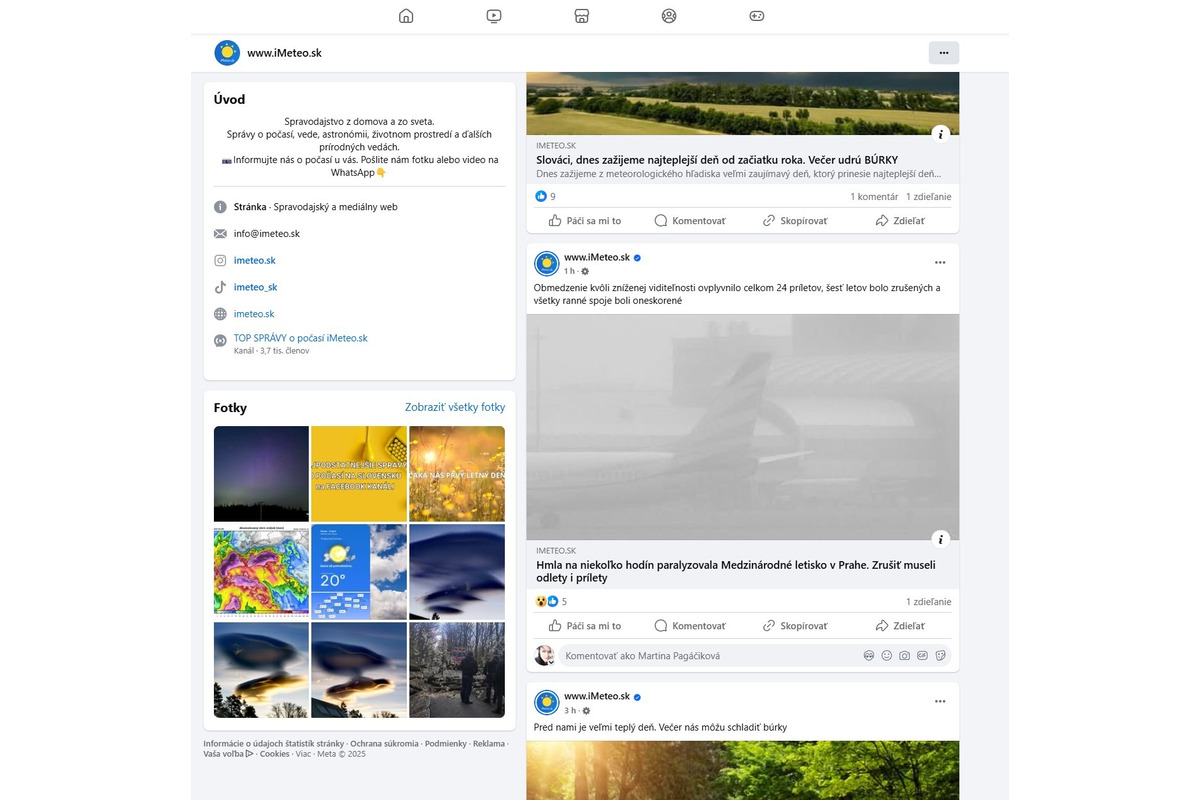Open the imeteo_sk TikTok link
The height and width of the screenshot is (800, 1200).
[x=255, y=287]
